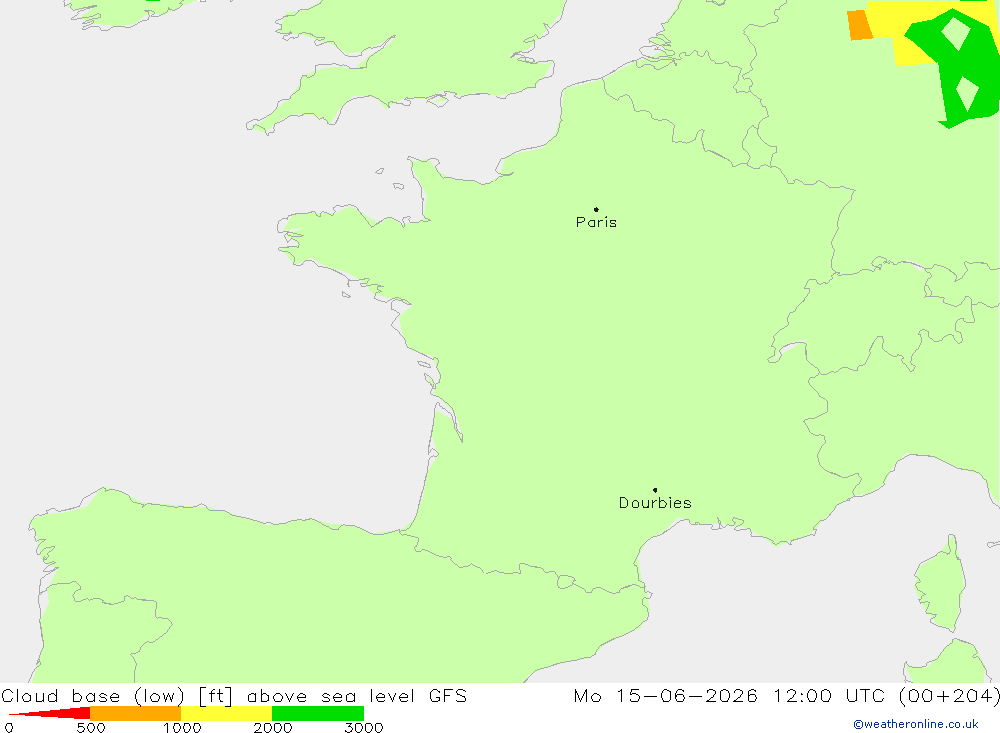Viewport: 1000px width, 733px height.
Task: Open the weatheronline.co.uk copyright link
Action: (916, 724)
